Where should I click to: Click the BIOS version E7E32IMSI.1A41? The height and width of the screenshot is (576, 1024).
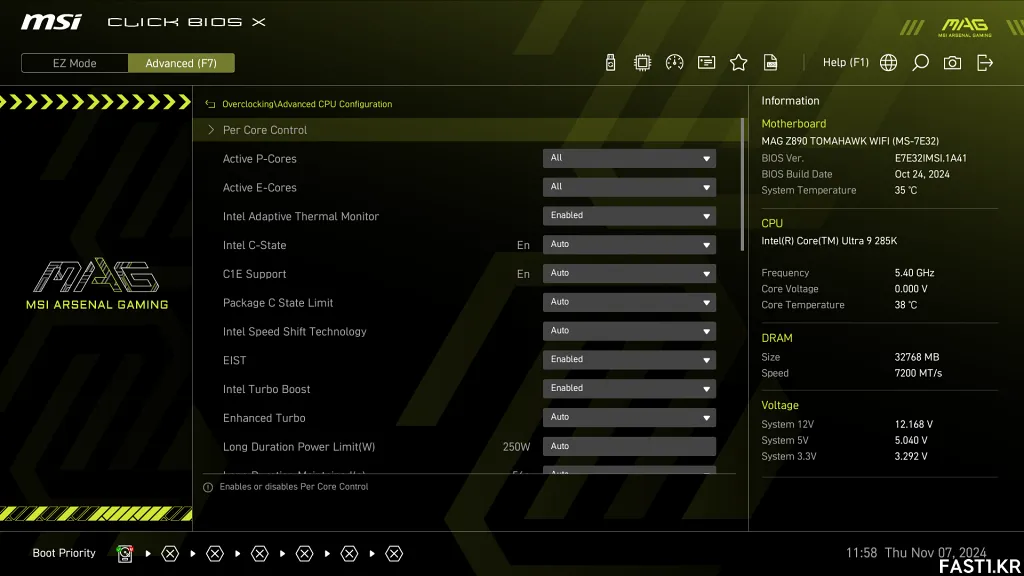[x=931, y=158]
